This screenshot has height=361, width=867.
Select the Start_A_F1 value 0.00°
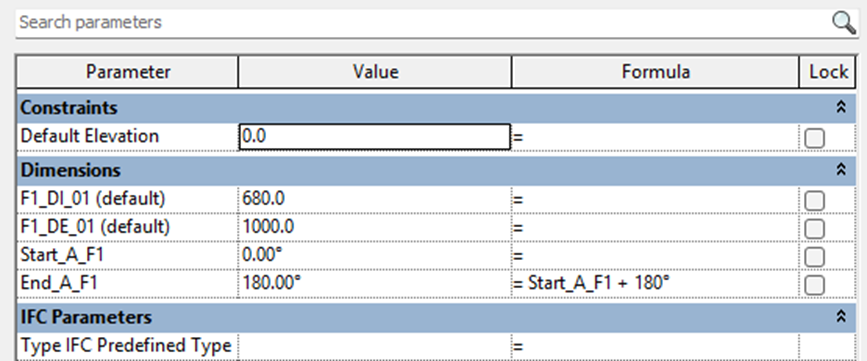(375, 255)
